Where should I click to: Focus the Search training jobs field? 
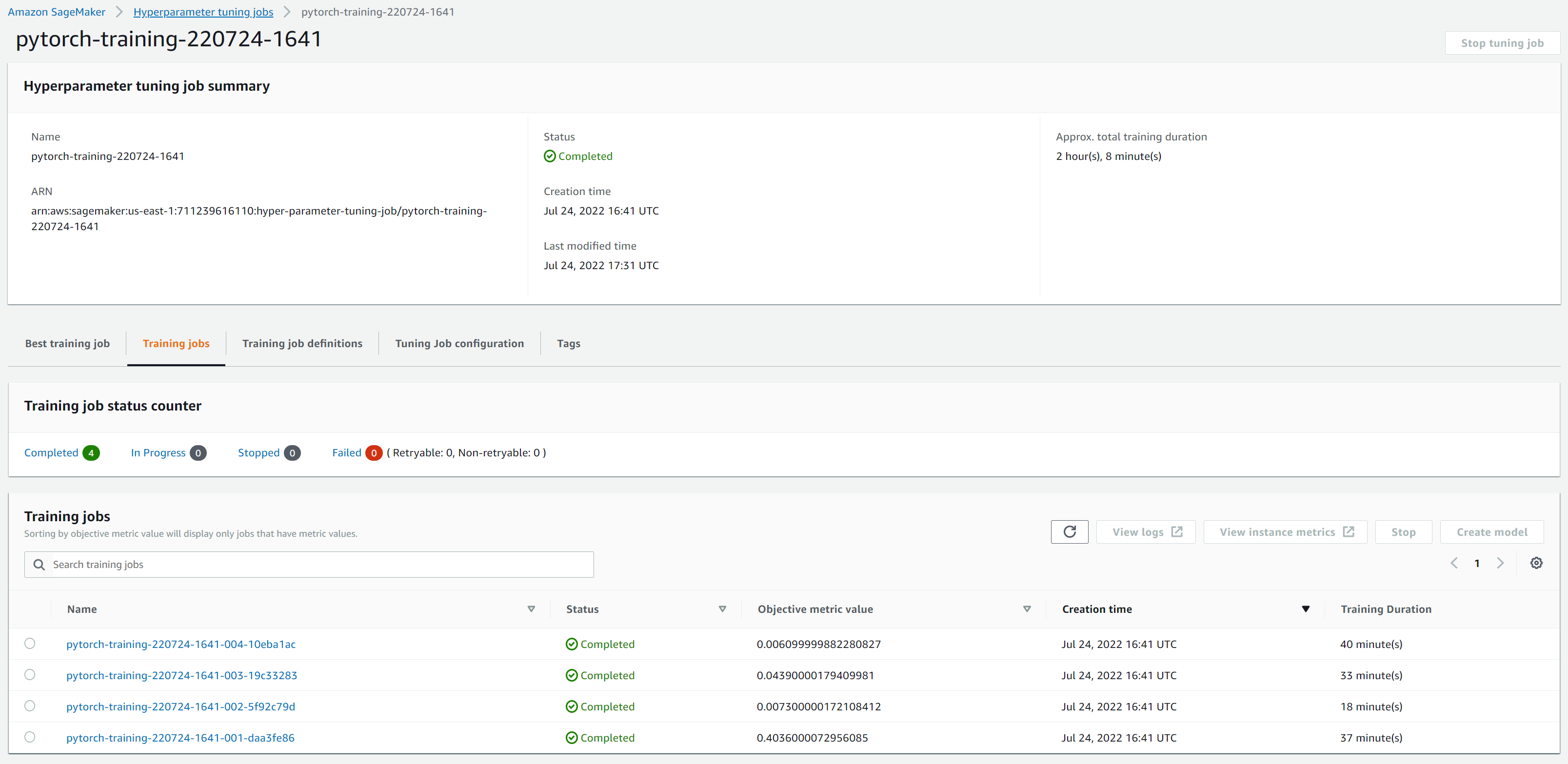309,565
